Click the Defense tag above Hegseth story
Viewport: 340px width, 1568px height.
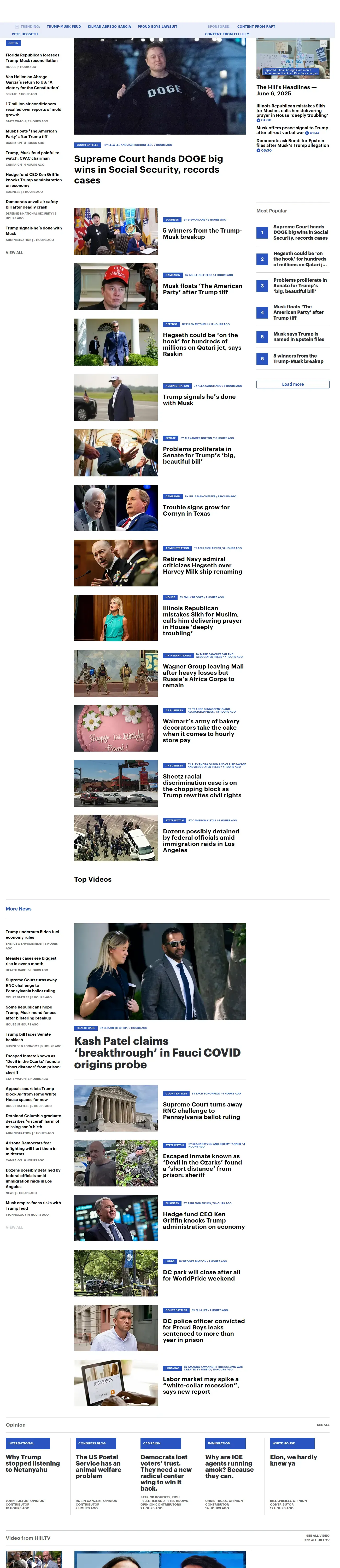172,324
